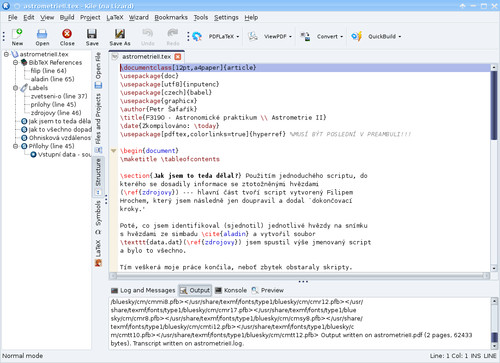Select the Structure sidebar tab

pyautogui.click(x=98, y=176)
